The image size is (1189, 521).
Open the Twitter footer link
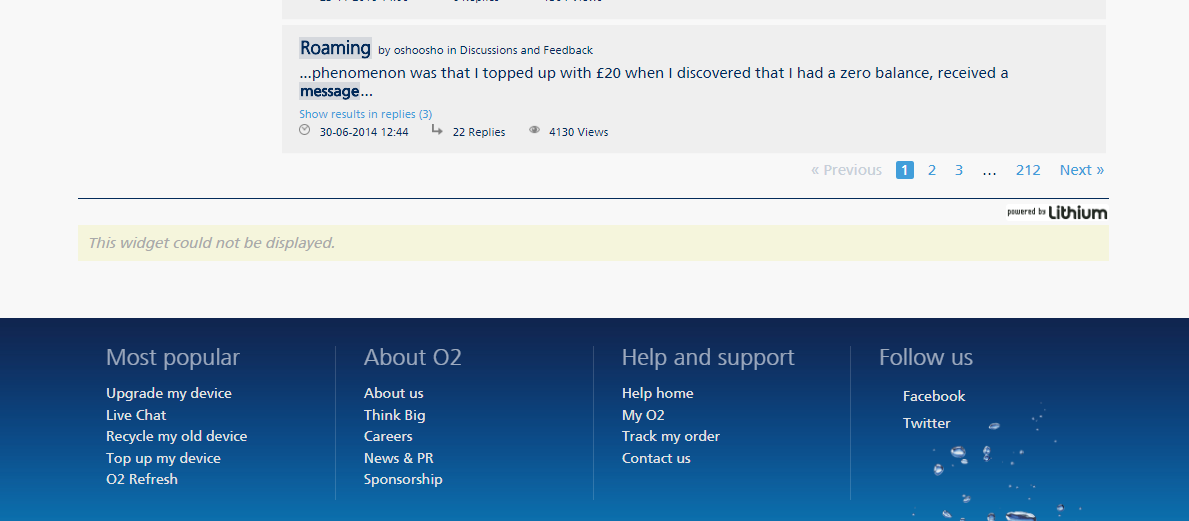[x=926, y=423]
